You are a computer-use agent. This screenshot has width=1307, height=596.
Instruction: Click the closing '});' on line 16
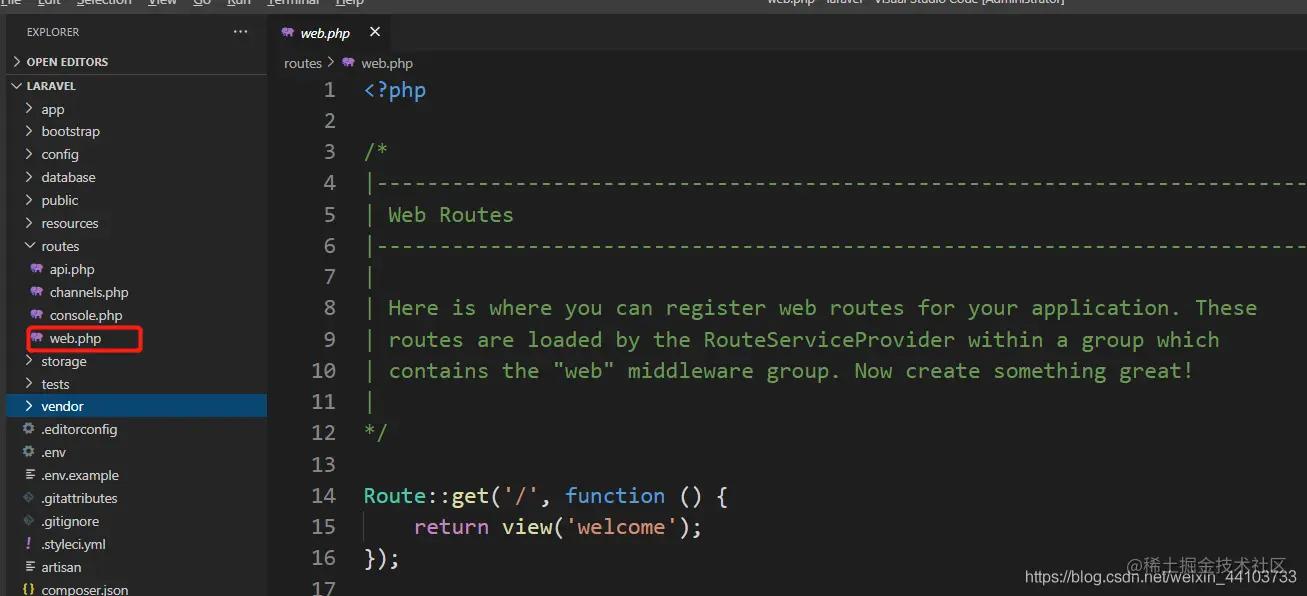[x=382, y=558]
